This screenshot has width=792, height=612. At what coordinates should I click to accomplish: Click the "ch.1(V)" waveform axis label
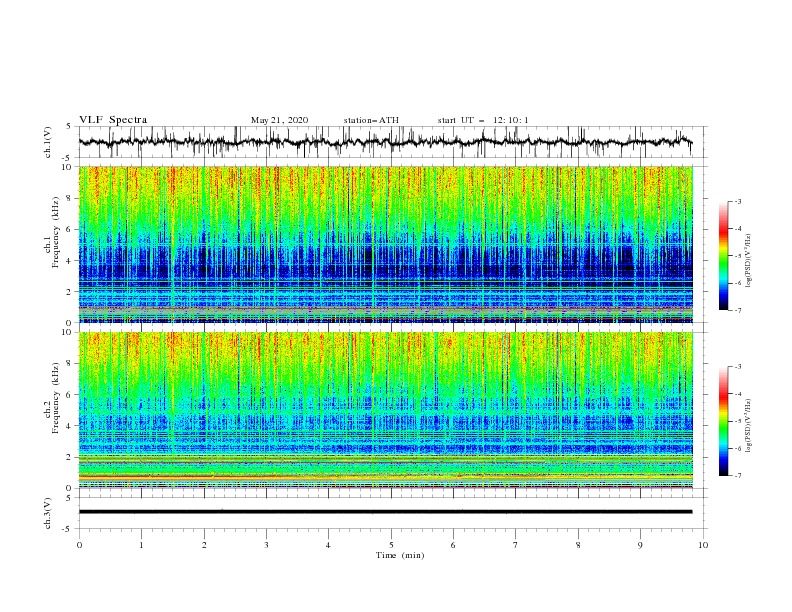[48, 142]
